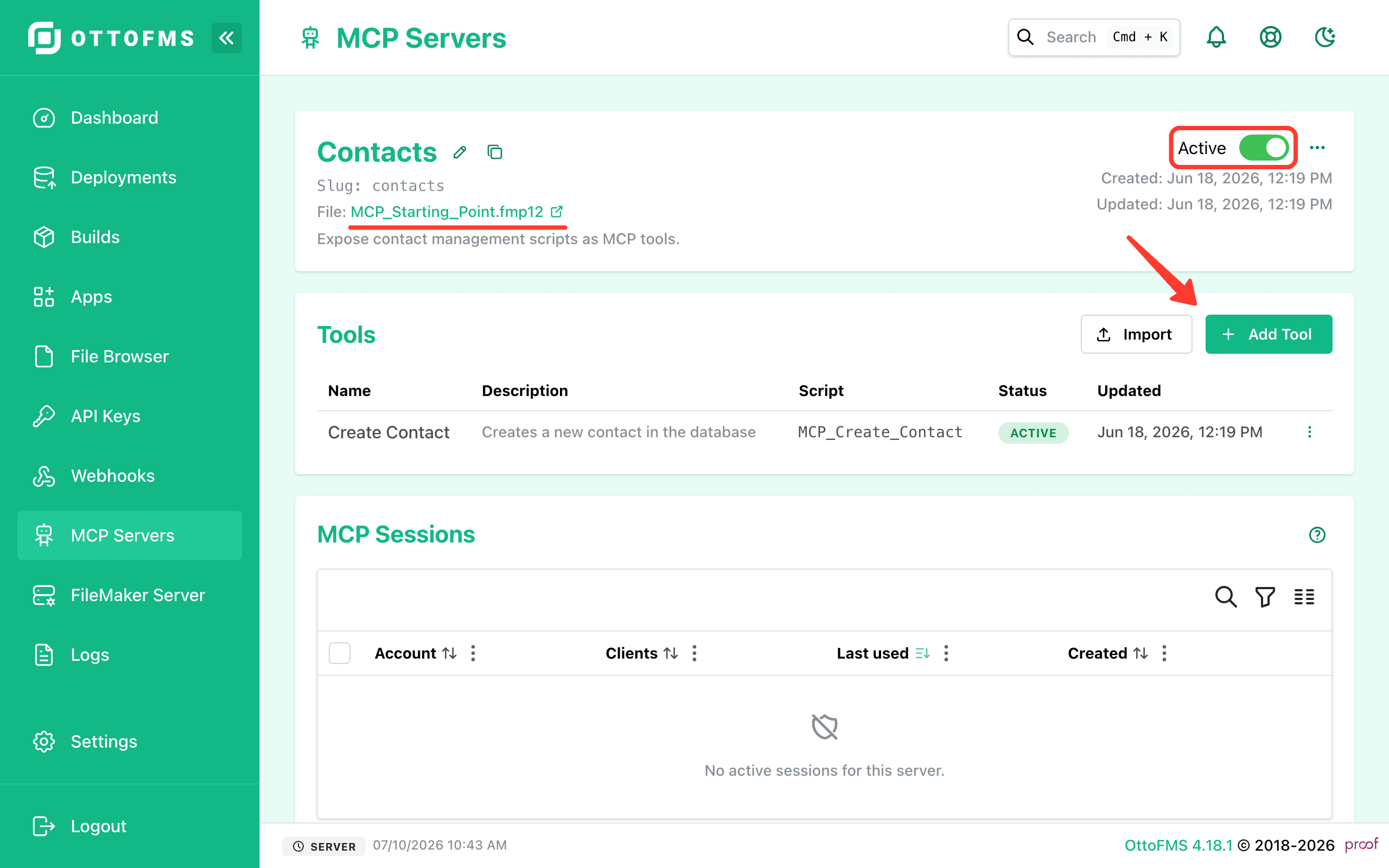This screenshot has width=1389, height=868.
Task: Open Builds in sidebar
Action: [x=130, y=237]
